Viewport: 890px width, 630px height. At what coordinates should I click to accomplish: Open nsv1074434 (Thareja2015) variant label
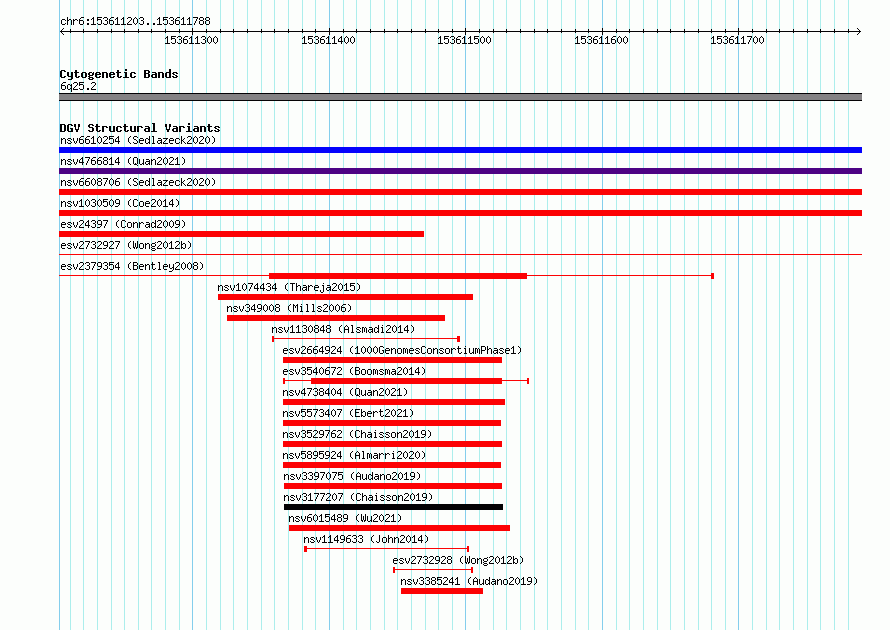point(289,287)
